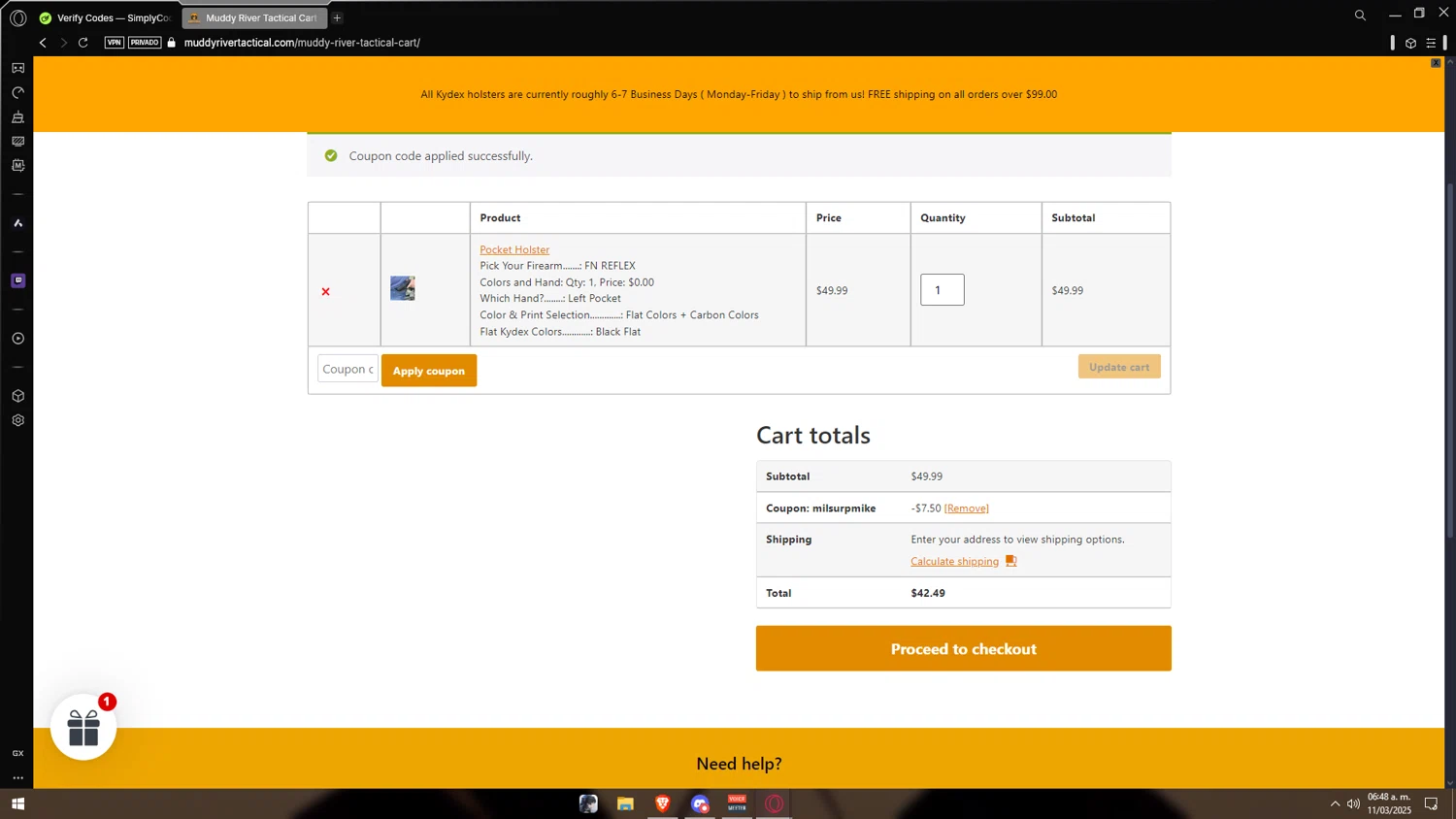The image size is (1456, 819).
Task: Click the GX logo at sidebar bottom
Action: 17,753
